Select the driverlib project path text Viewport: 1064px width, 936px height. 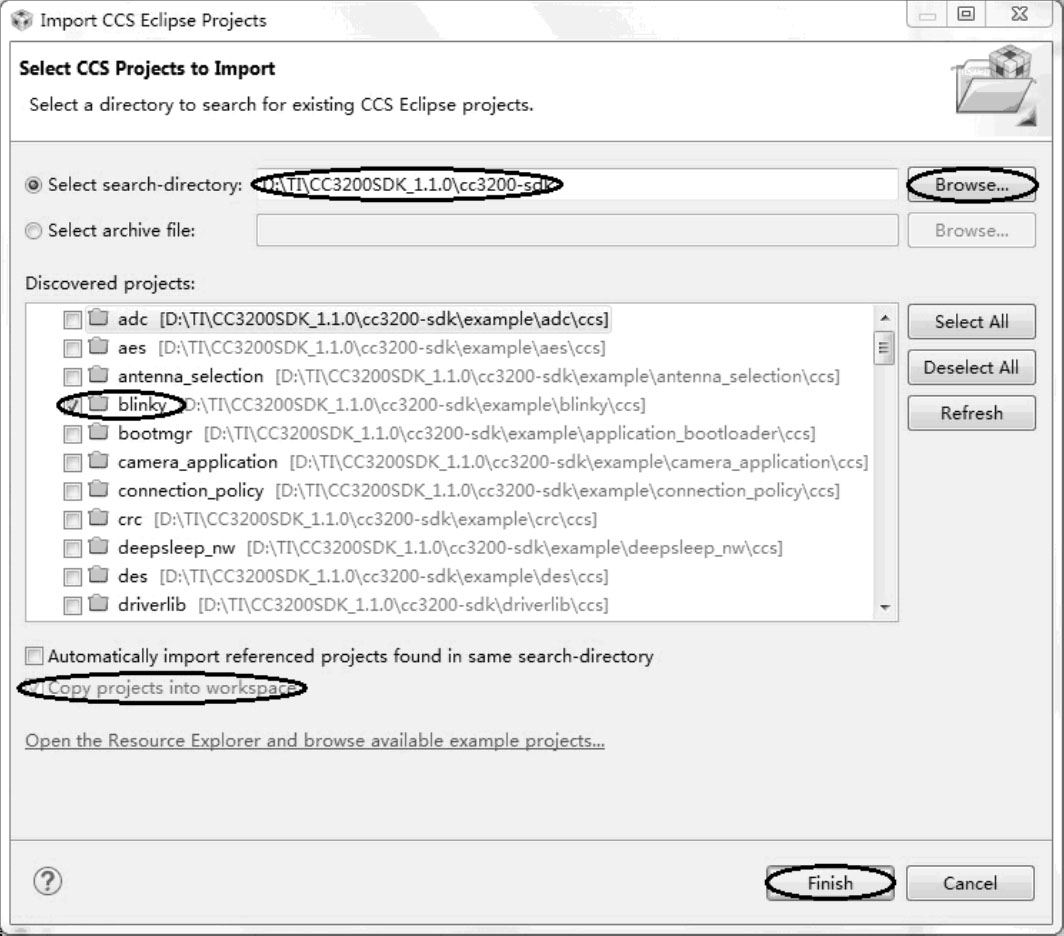[x=403, y=605]
